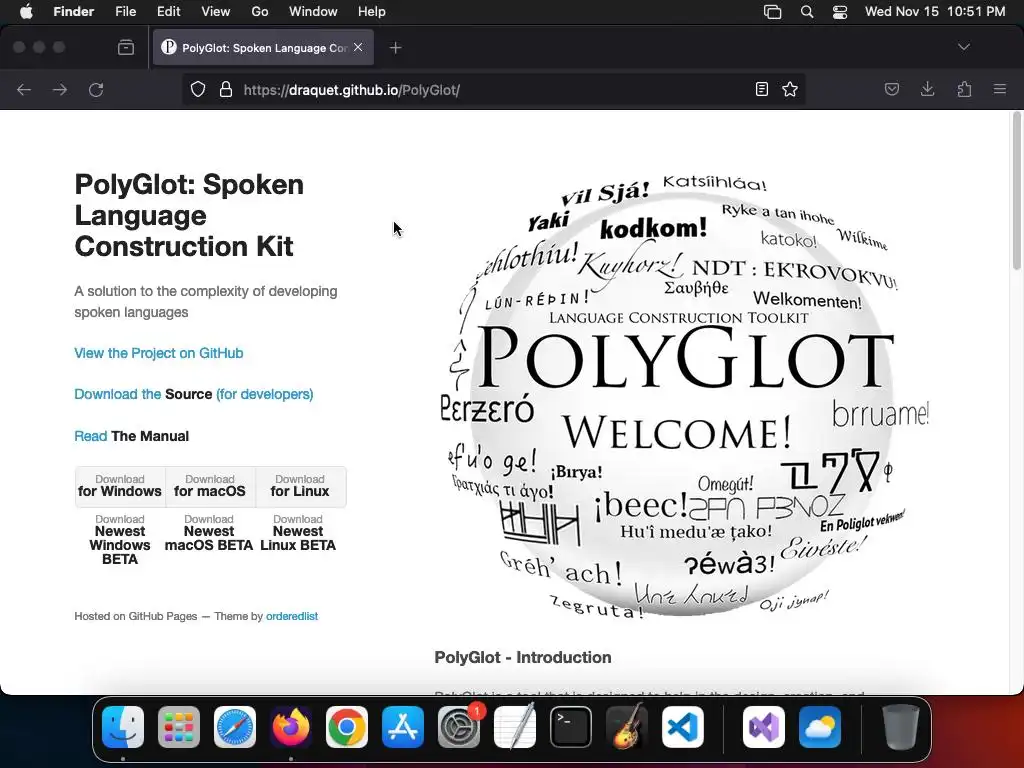
Task: Open the Pocket save icon
Action: (891, 89)
